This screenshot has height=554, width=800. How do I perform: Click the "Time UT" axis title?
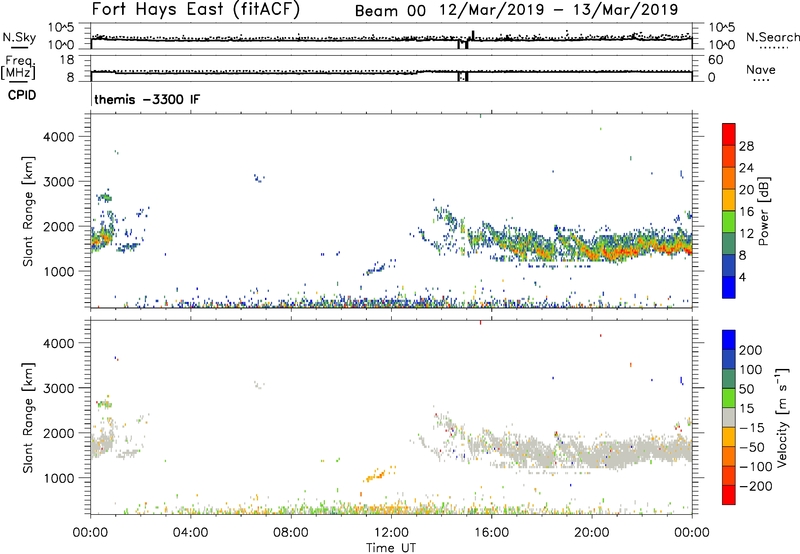[391, 548]
